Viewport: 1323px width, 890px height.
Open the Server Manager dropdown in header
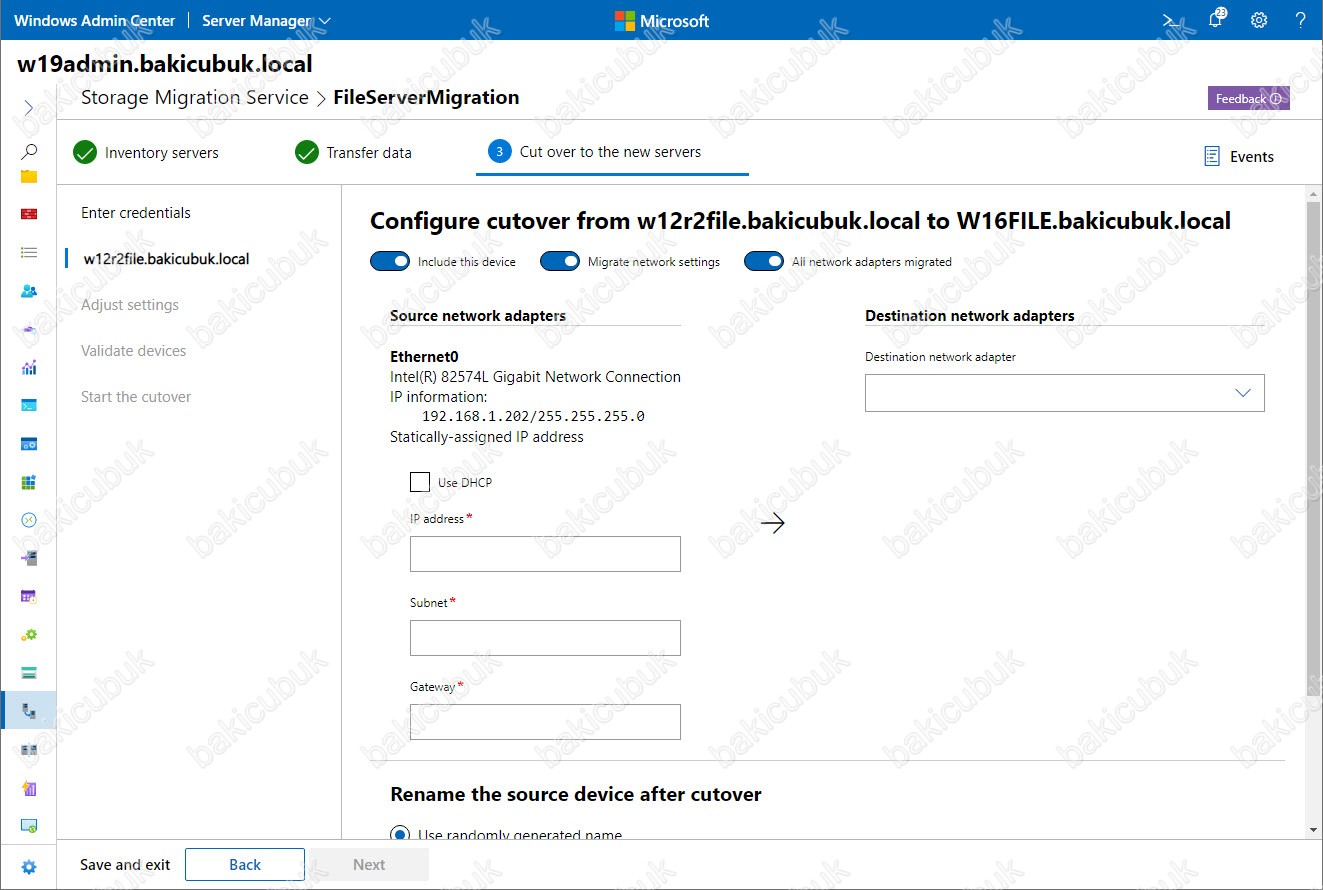click(266, 20)
